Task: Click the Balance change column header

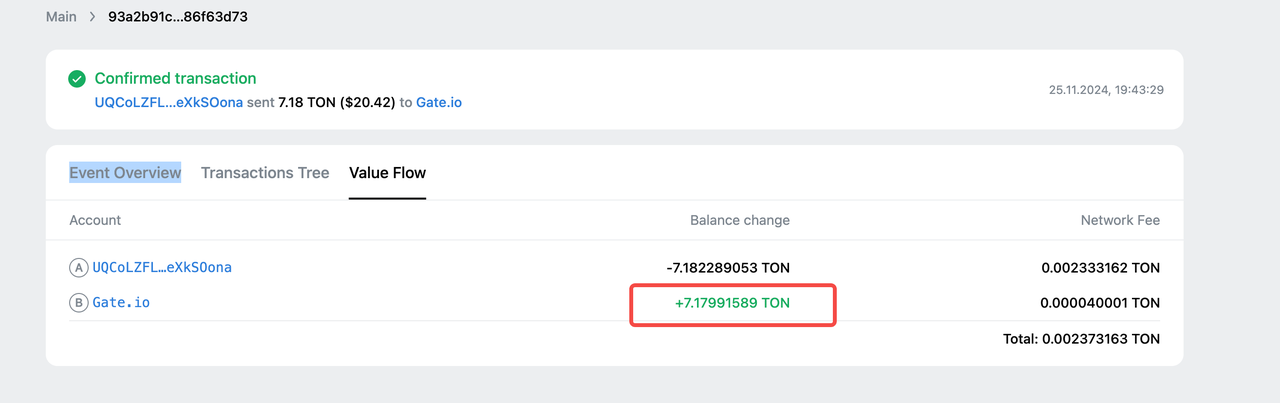Action: [x=739, y=220]
